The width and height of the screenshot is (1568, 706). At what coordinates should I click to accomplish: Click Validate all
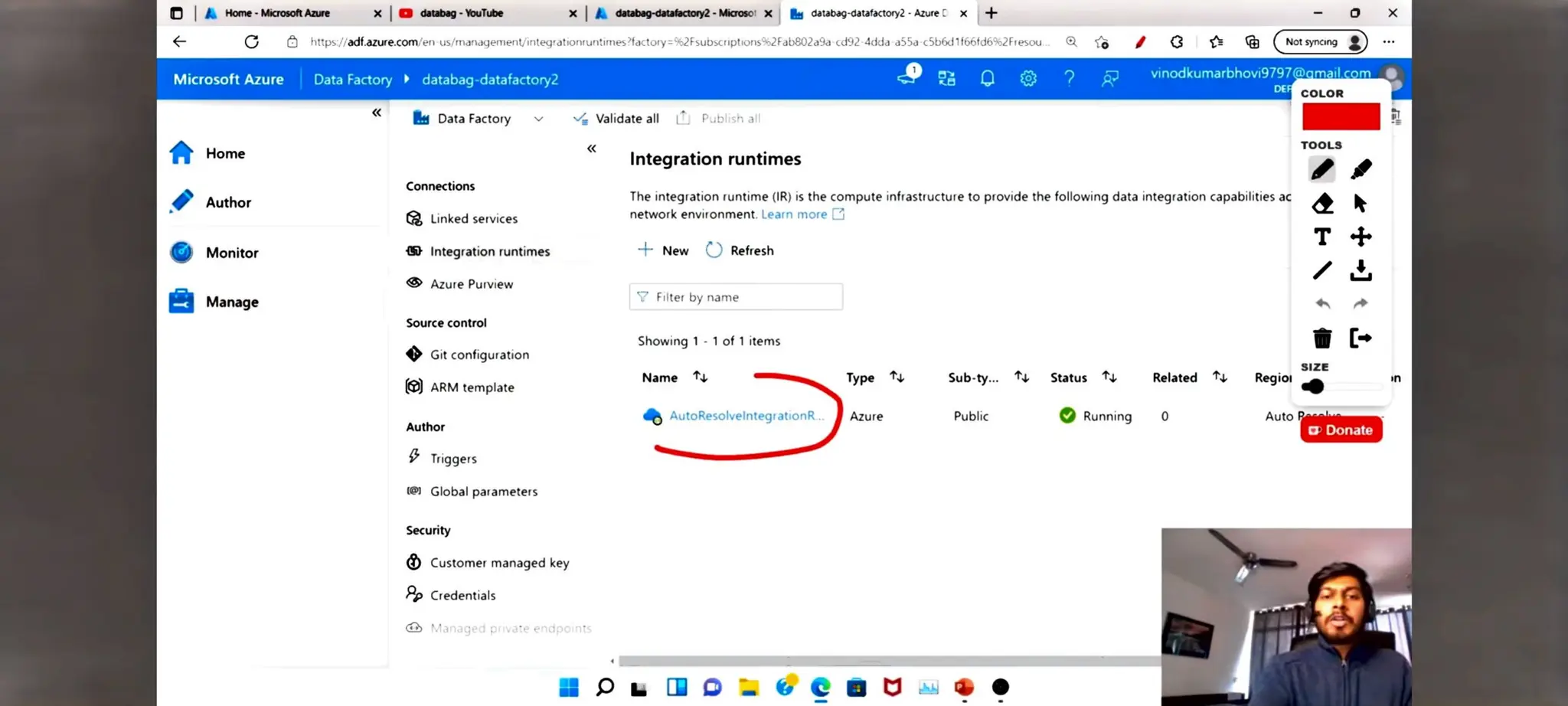click(x=616, y=119)
